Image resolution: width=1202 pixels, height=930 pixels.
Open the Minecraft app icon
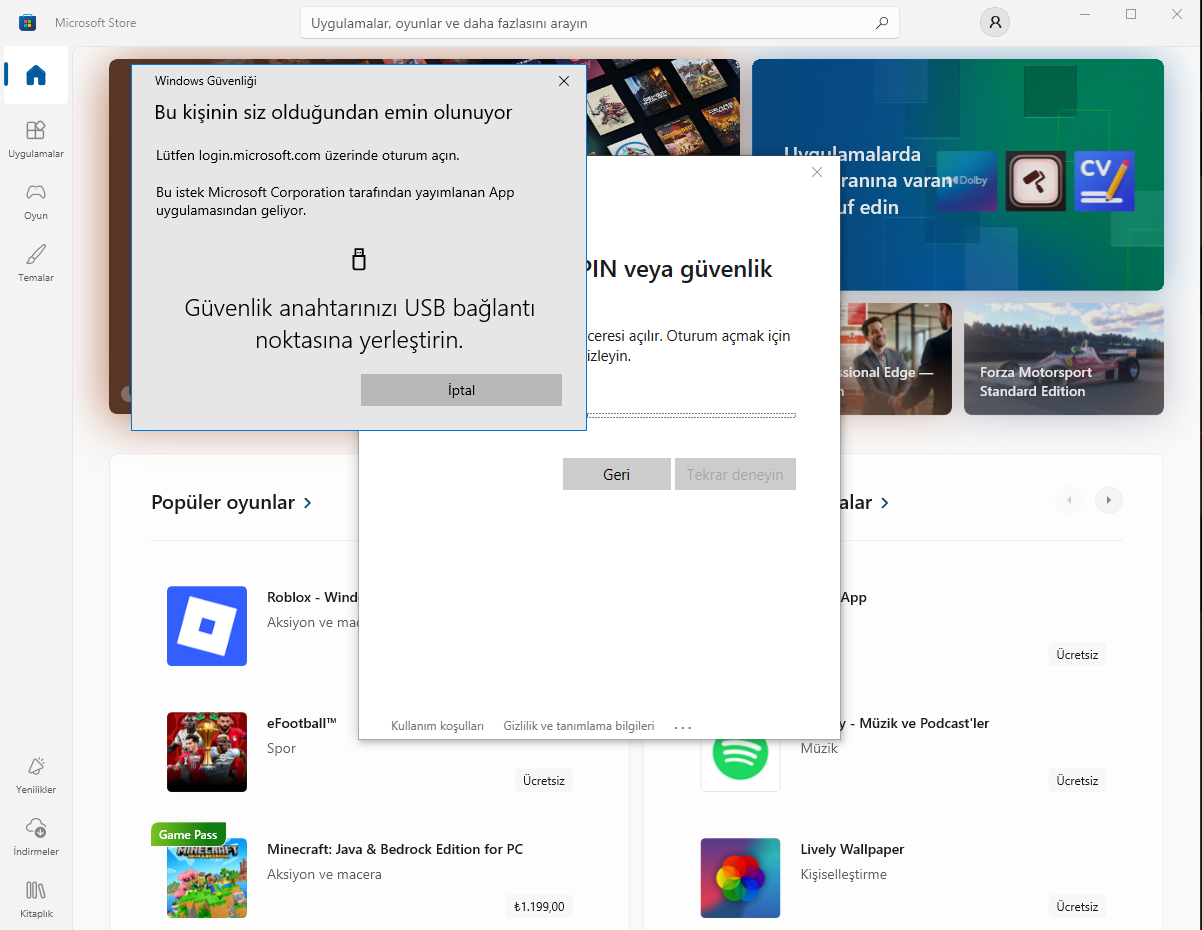click(207, 878)
